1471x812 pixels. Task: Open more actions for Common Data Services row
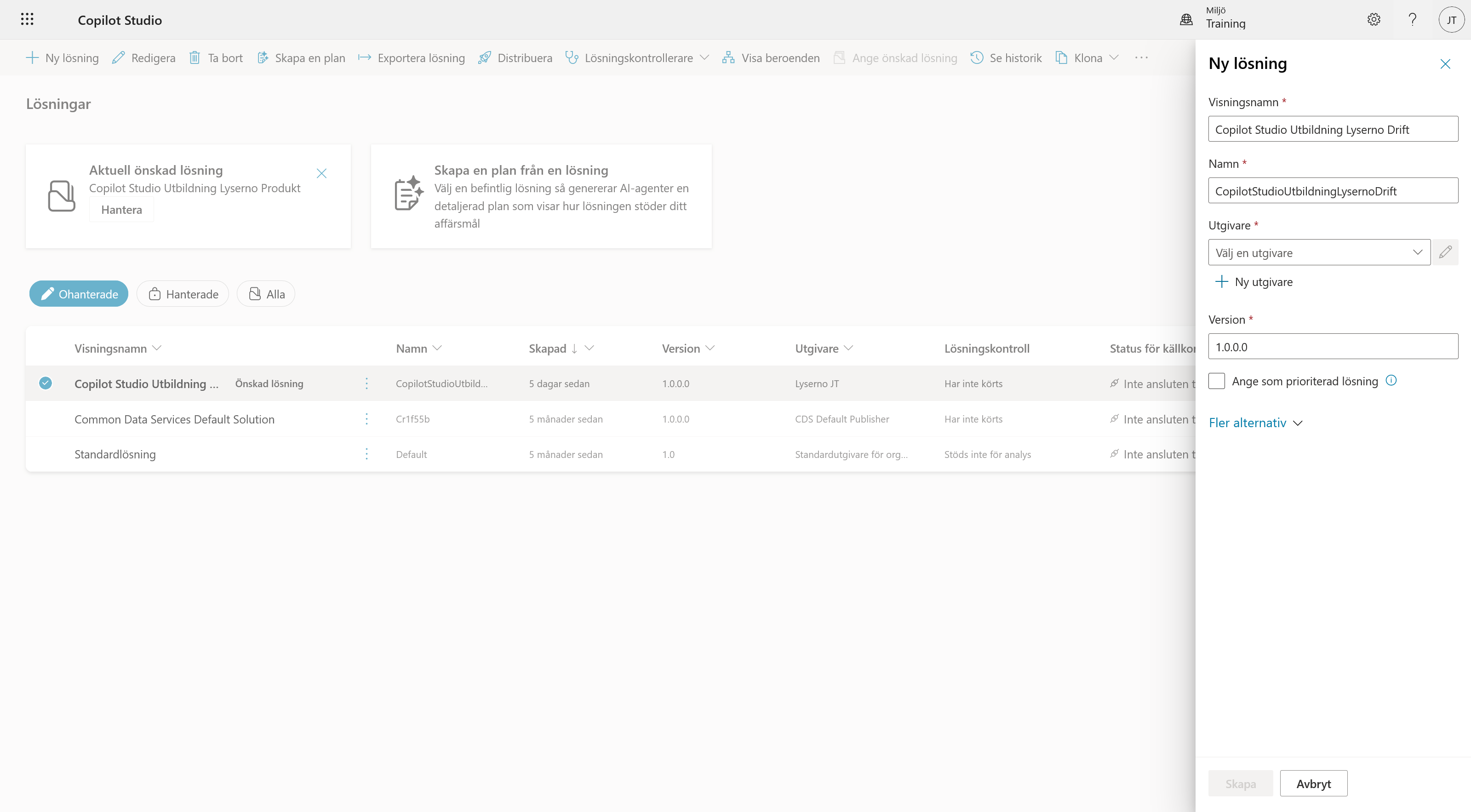366,418
